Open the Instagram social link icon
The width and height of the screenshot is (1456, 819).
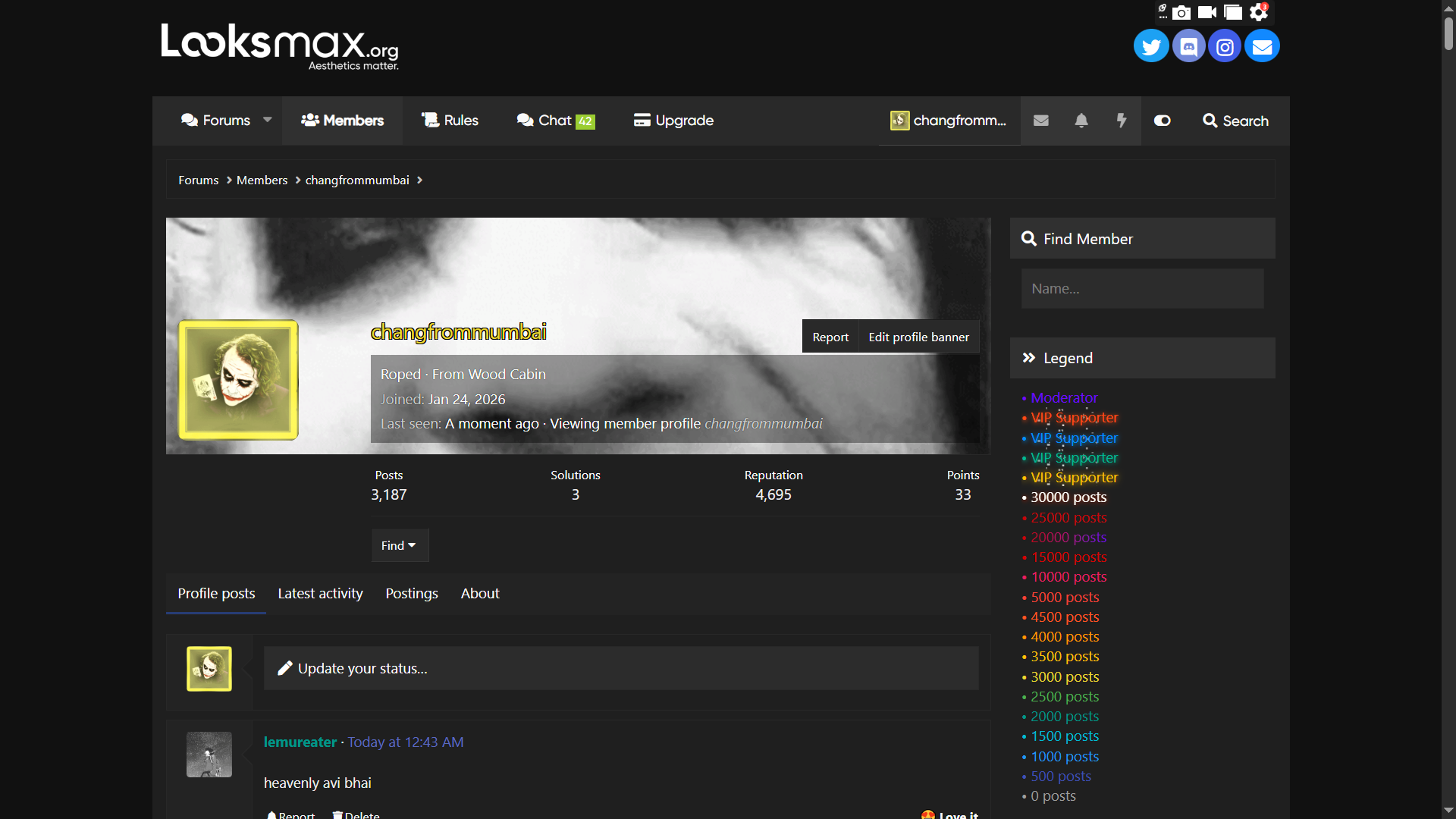(x=1225, y=47)
